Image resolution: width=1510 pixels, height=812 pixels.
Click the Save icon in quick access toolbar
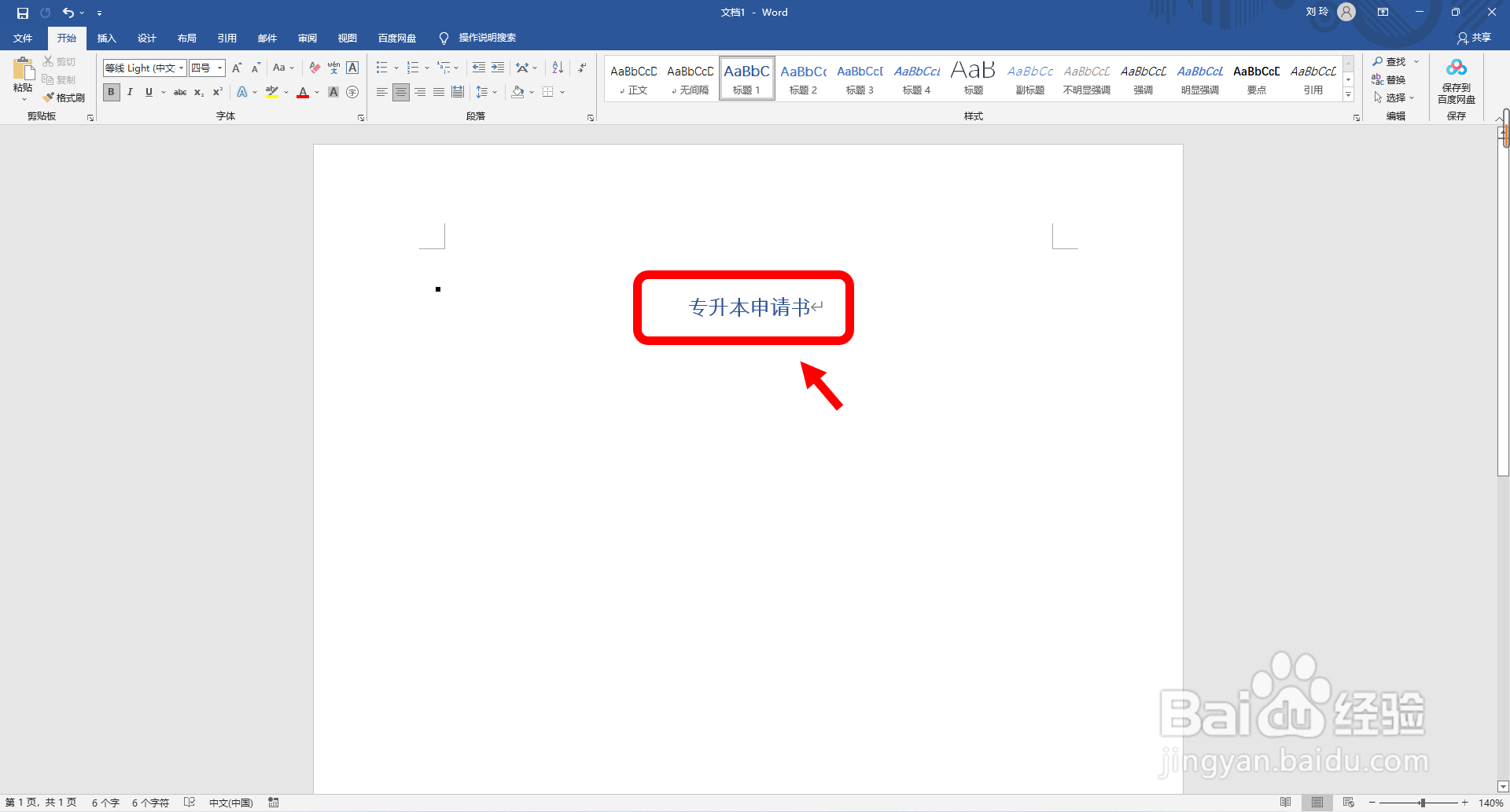point(23,13)
